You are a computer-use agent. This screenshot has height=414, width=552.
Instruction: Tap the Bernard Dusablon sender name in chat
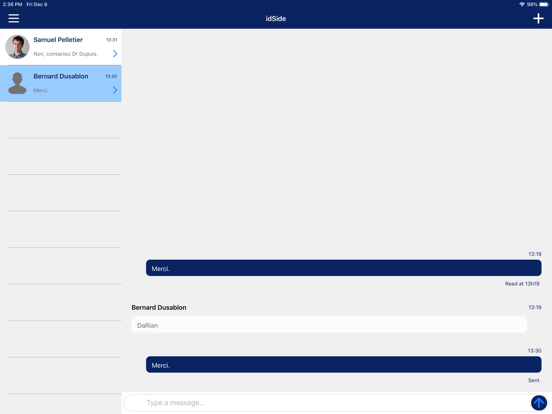tap(159, 307)
